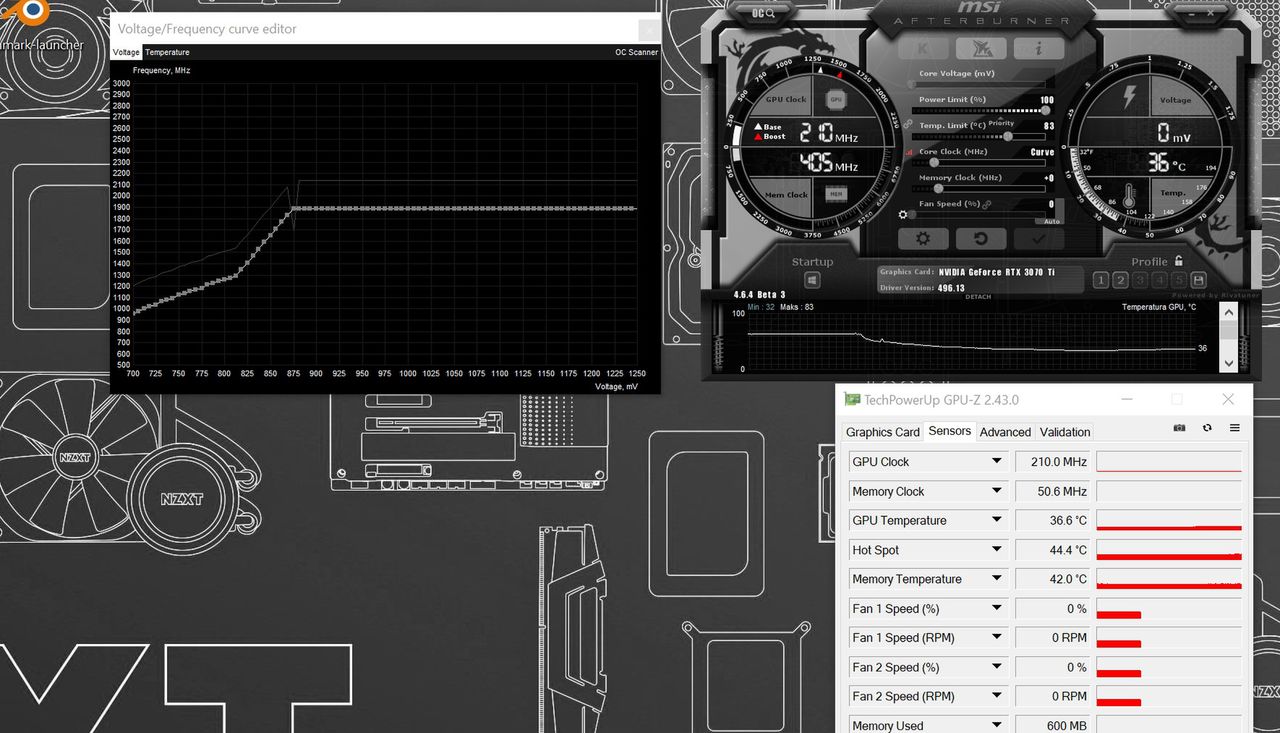Screen dimensions: 1280x733
Task: Adjust the Temp. Limit slider handle
Action: 1008,136
